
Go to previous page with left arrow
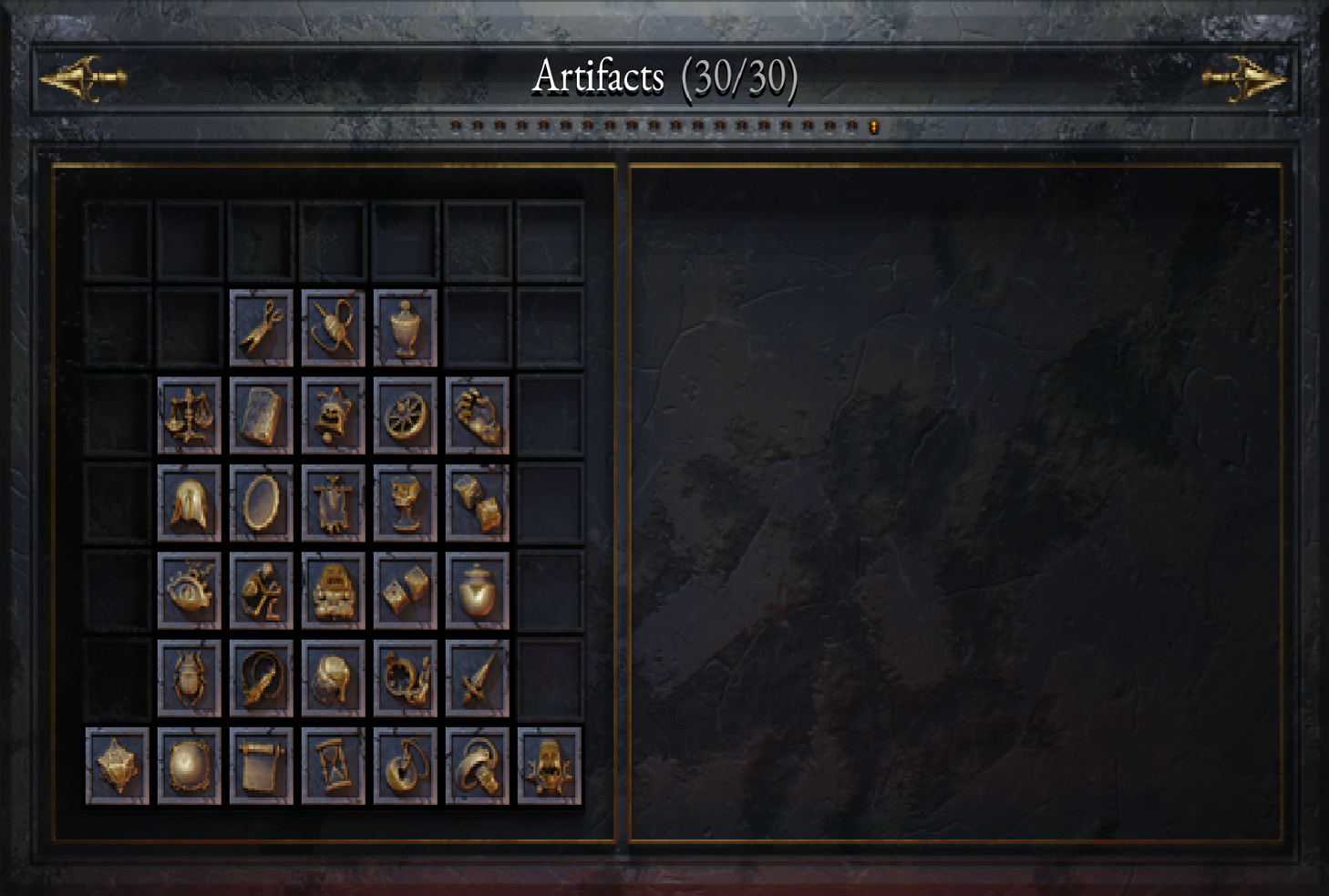(x=83, y=78)
